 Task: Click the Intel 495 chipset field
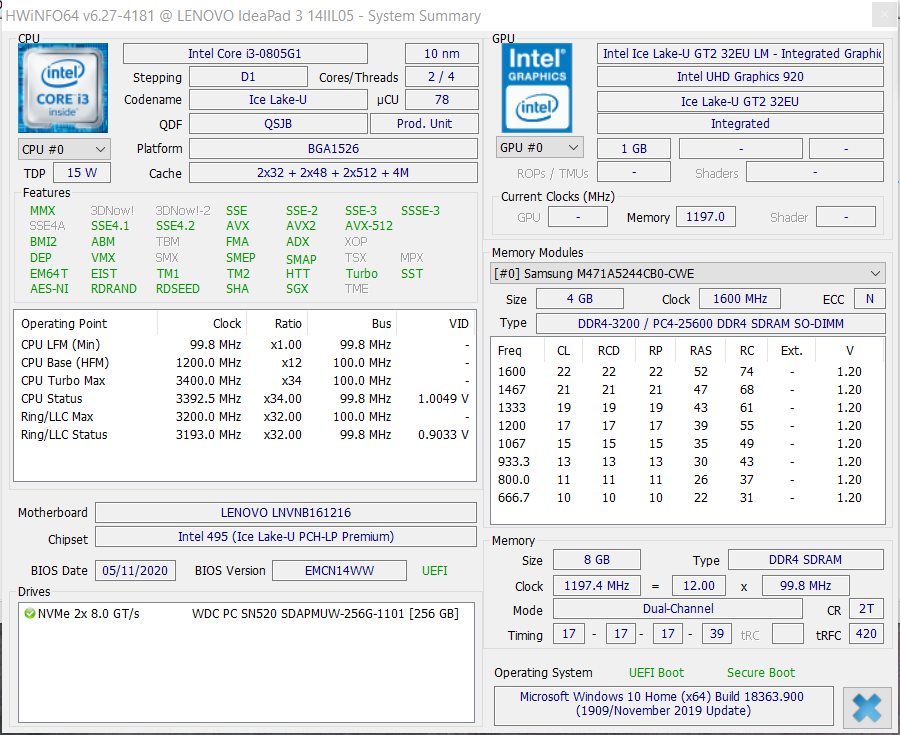coord(286,536)
